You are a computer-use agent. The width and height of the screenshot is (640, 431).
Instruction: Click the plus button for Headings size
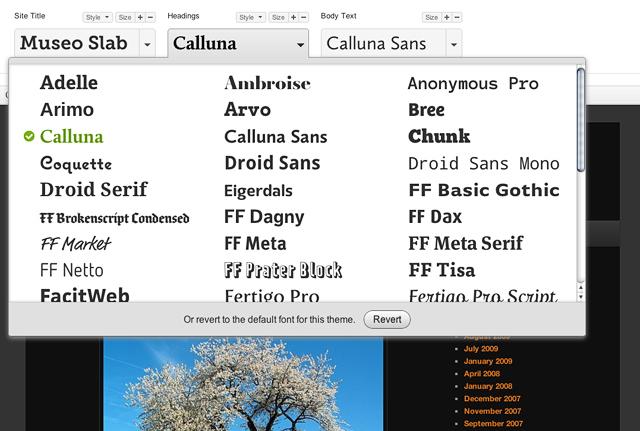[292, 17]
